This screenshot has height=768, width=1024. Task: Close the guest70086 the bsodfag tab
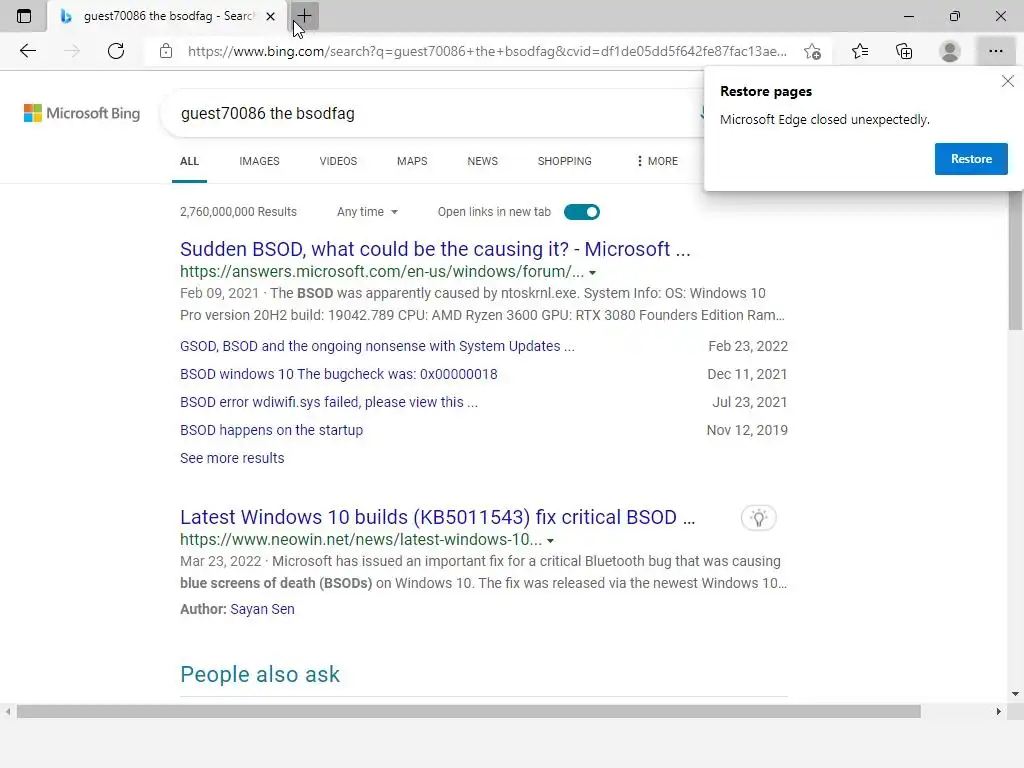[x=270, y=16]
